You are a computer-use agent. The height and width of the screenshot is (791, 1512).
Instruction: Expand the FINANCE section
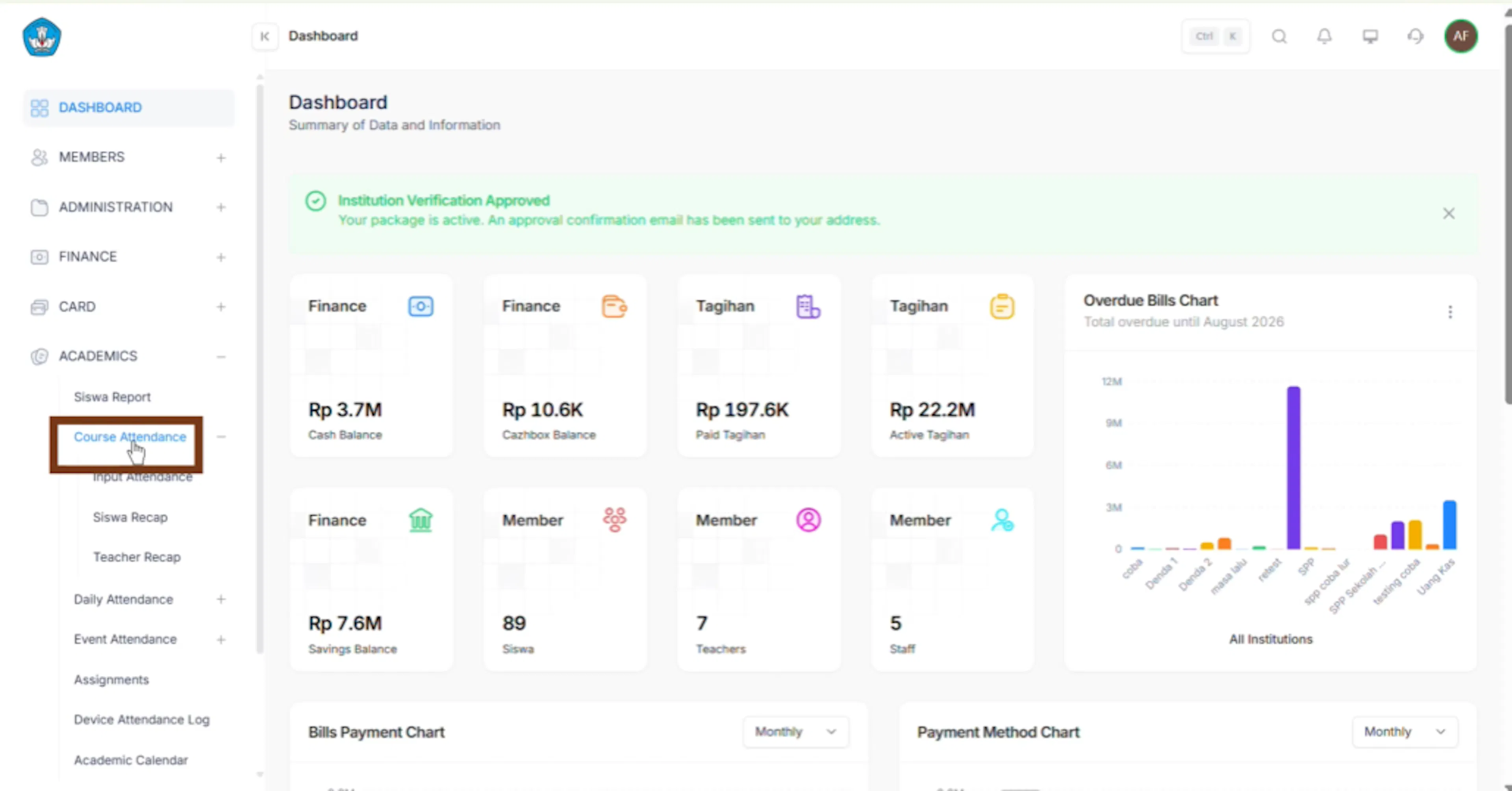[x=220, y=257]
